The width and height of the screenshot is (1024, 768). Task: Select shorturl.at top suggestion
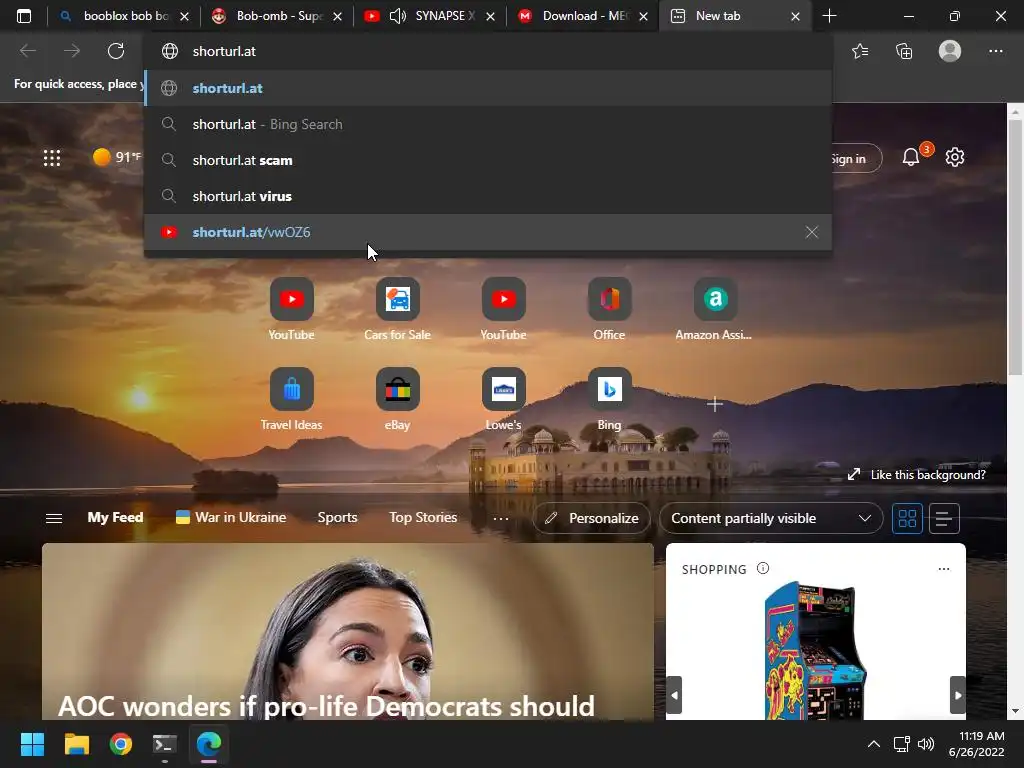tap(487, 88)
